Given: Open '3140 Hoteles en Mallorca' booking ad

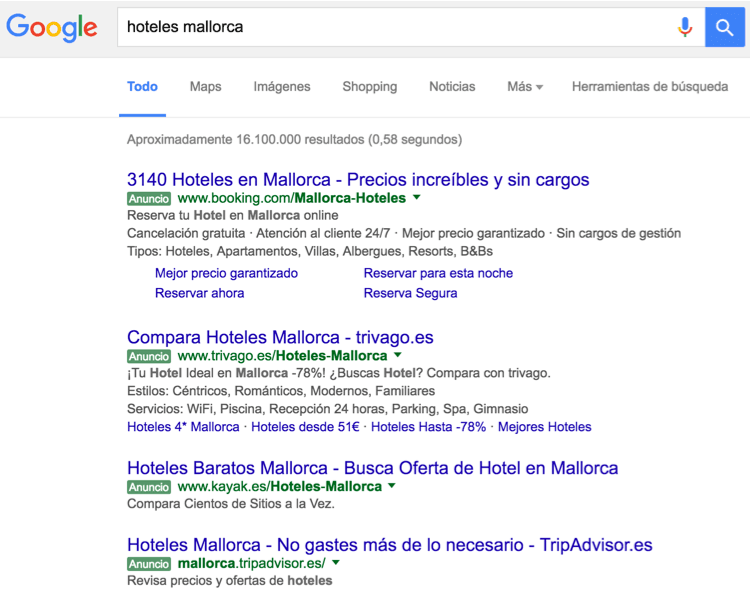Looking at the screenshot, I should (358, 180).
